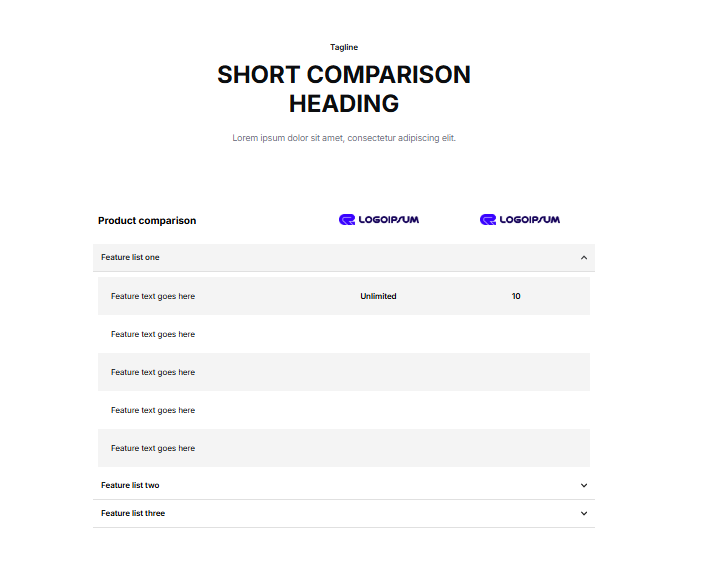Click the first Feature text goes here row
Viewport: 701px width, 569px height.
[x=153, y=297]
